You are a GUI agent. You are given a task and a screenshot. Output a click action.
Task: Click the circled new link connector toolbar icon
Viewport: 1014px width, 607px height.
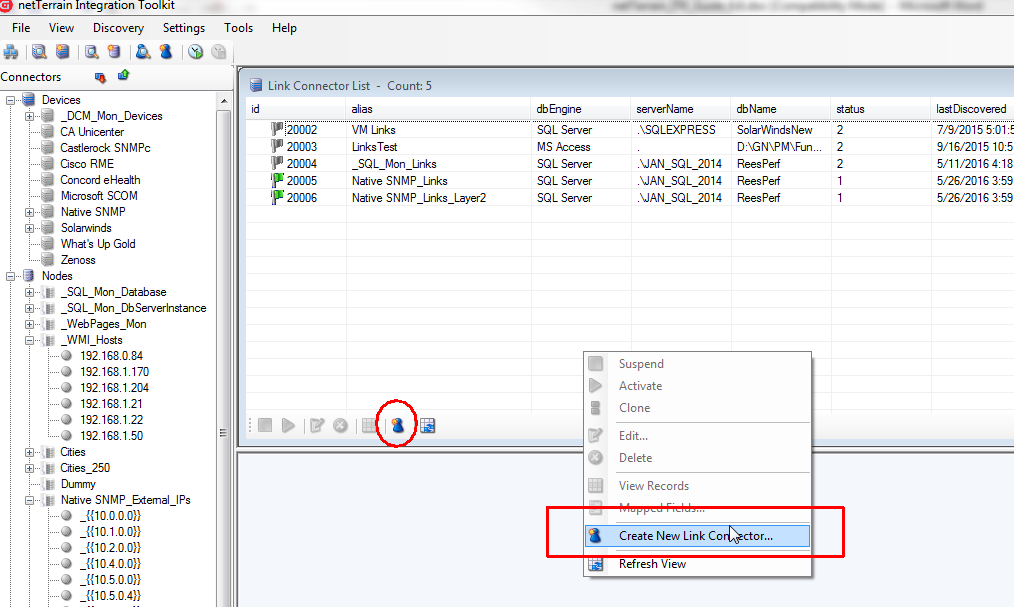coord(397,426)
